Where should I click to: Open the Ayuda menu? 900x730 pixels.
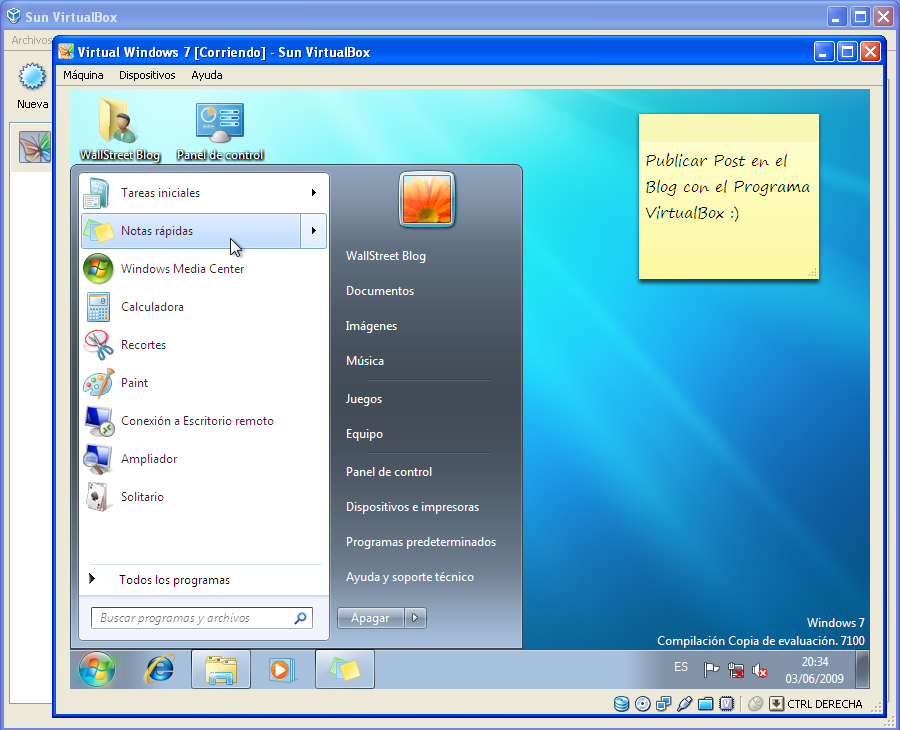(x=207, y=75)
